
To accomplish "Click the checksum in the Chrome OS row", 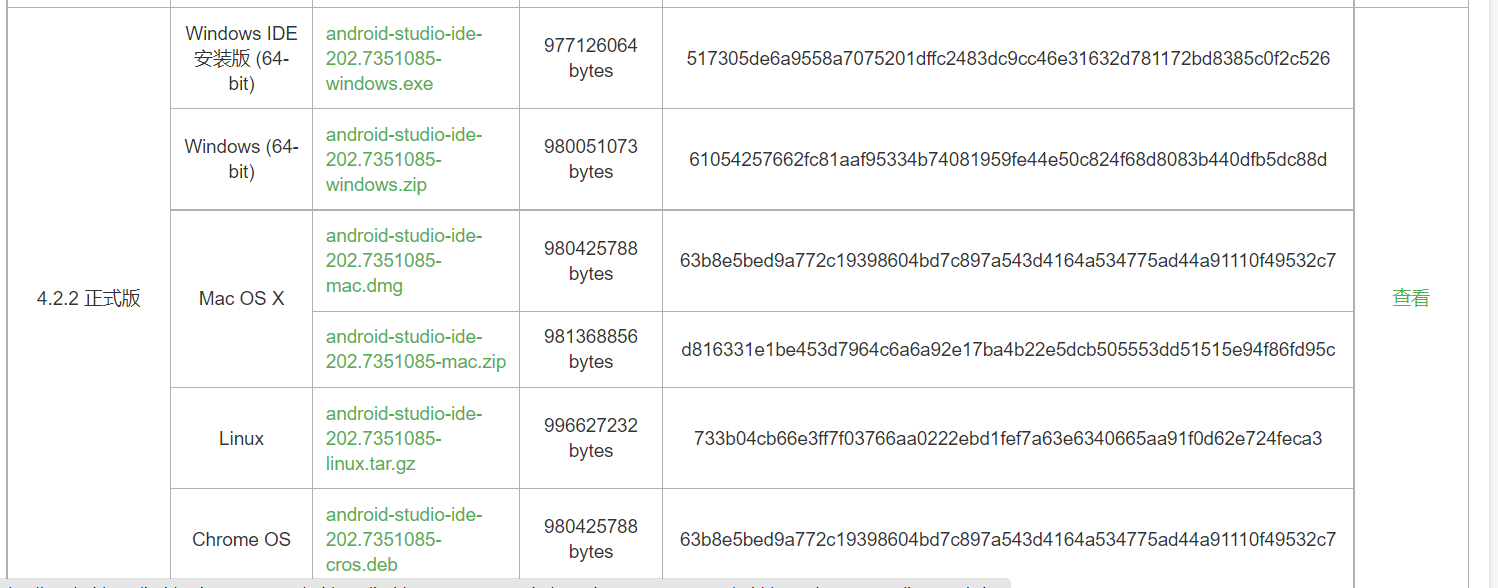I will tap(1008, 540).
